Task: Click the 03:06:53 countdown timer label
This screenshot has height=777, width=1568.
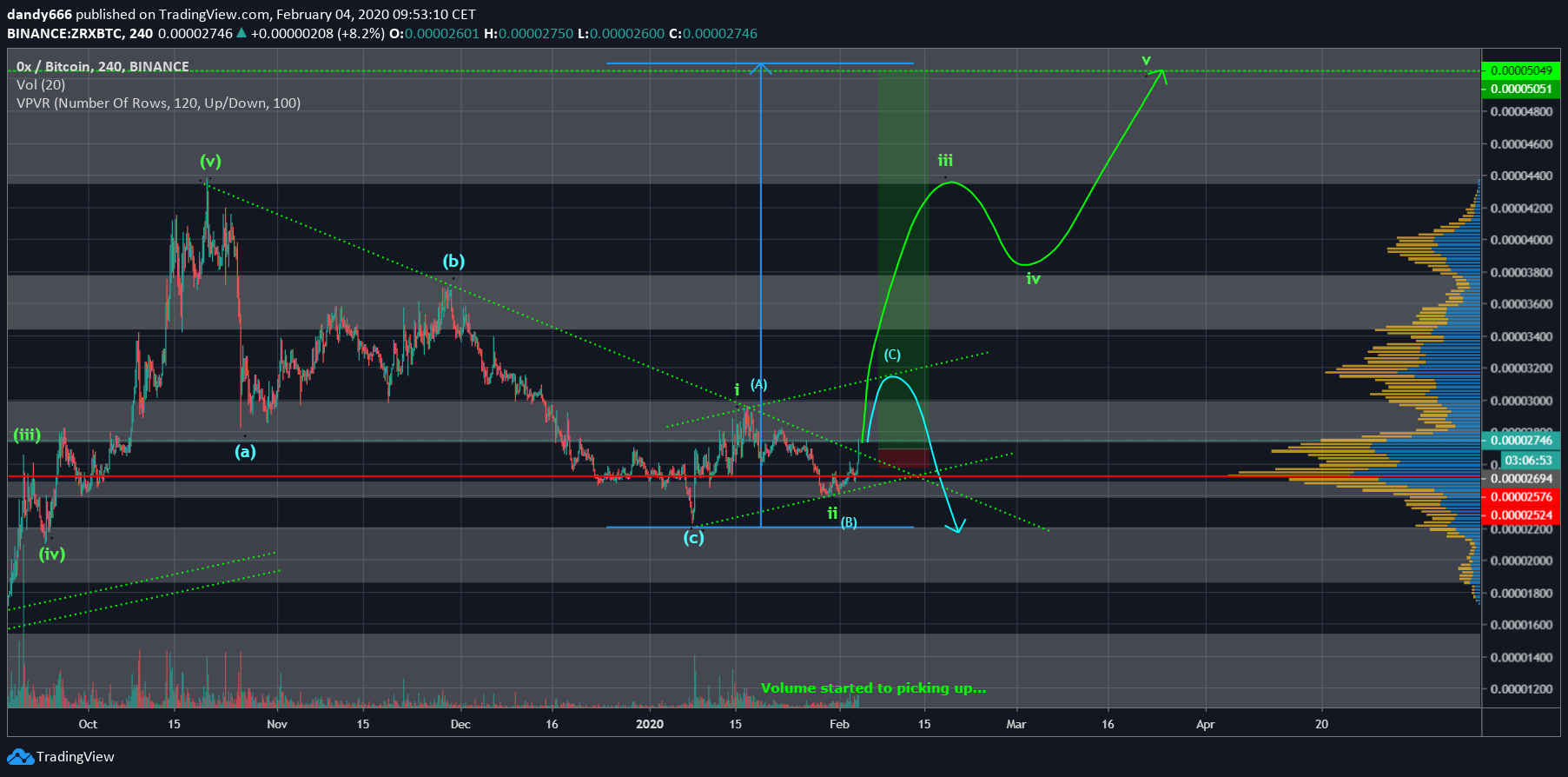Action: 1528,460
